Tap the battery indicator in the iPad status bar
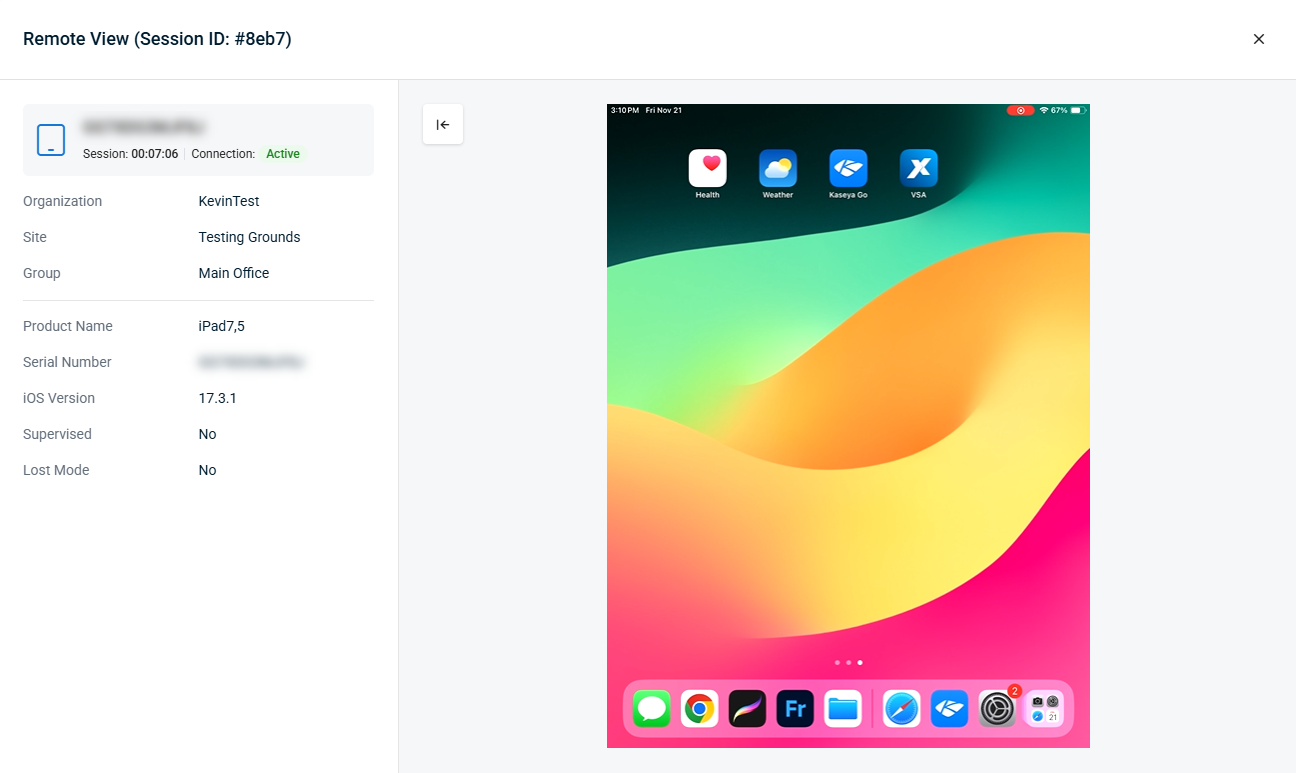1296x773 pixels. coord(1077,110)
